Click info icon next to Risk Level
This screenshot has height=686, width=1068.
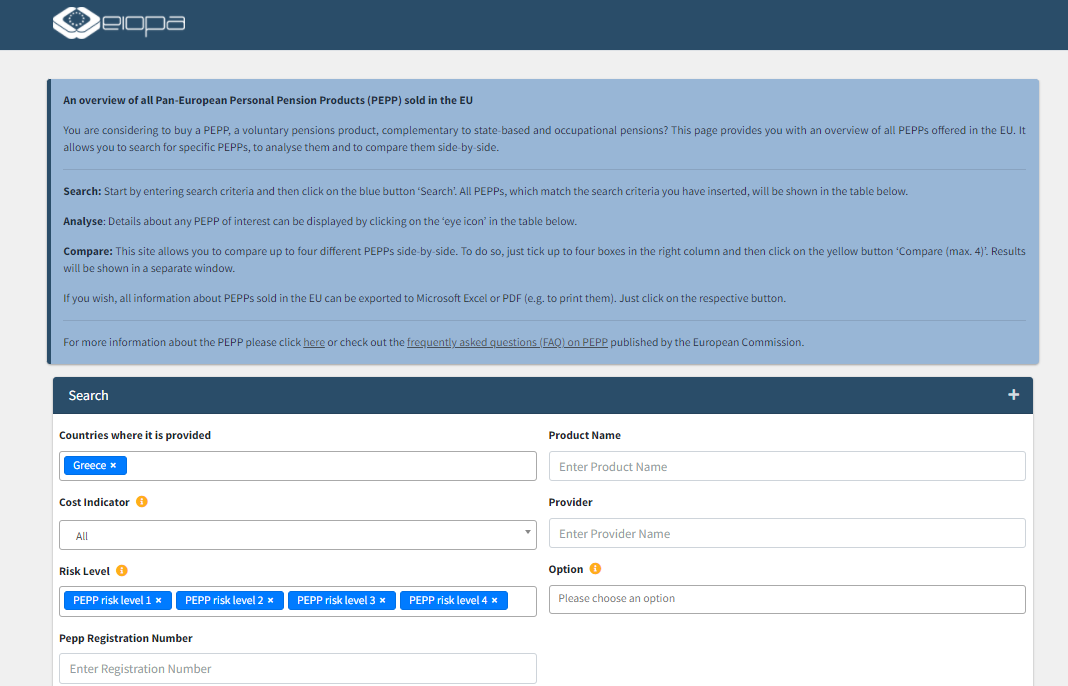[x=122, y=570]
